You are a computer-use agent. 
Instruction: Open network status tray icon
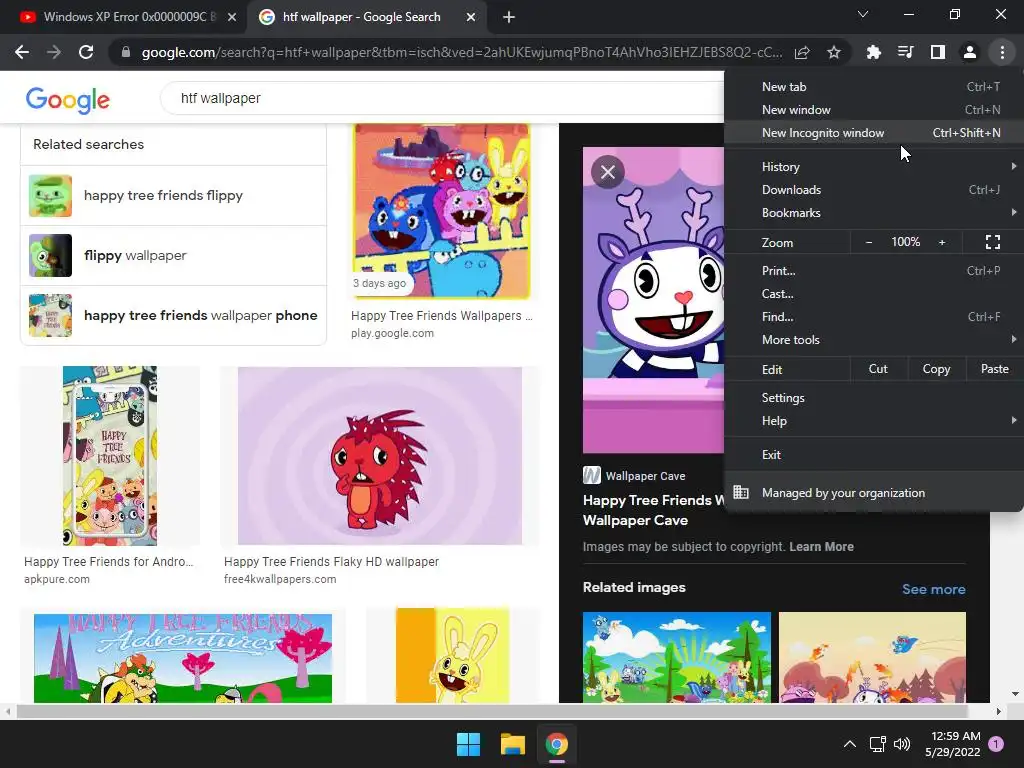tap(877, 744)
